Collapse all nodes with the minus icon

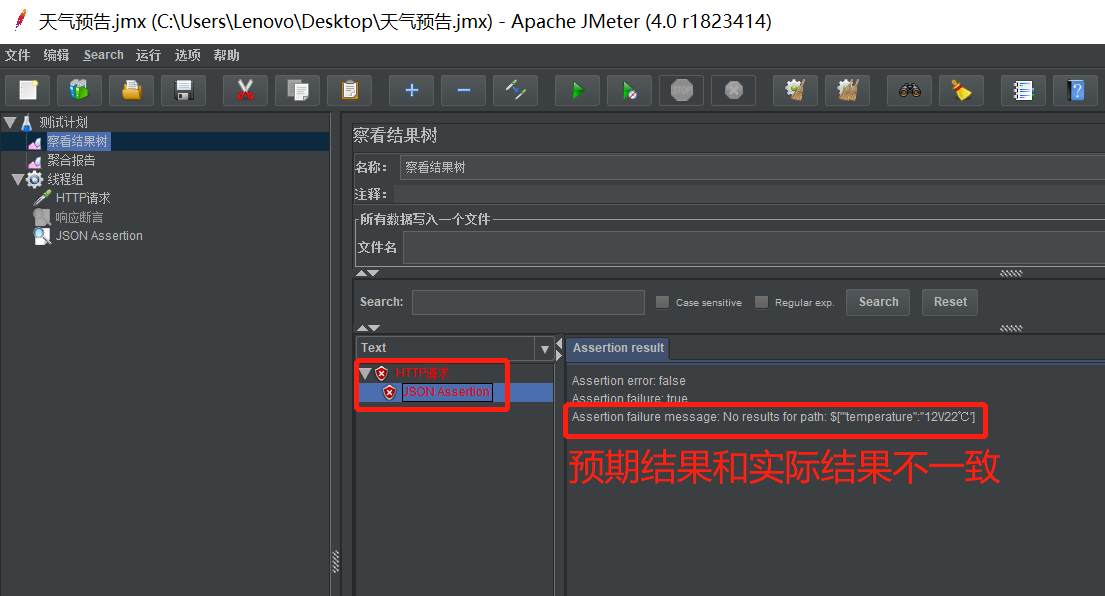(464, 90)
